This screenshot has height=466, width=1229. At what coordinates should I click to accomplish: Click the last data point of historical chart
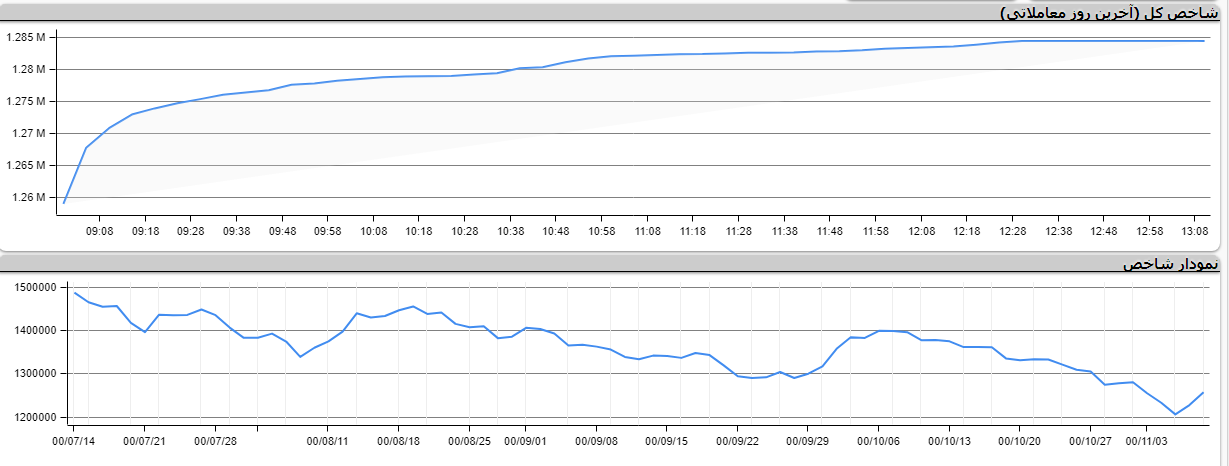click(1203, 392)
